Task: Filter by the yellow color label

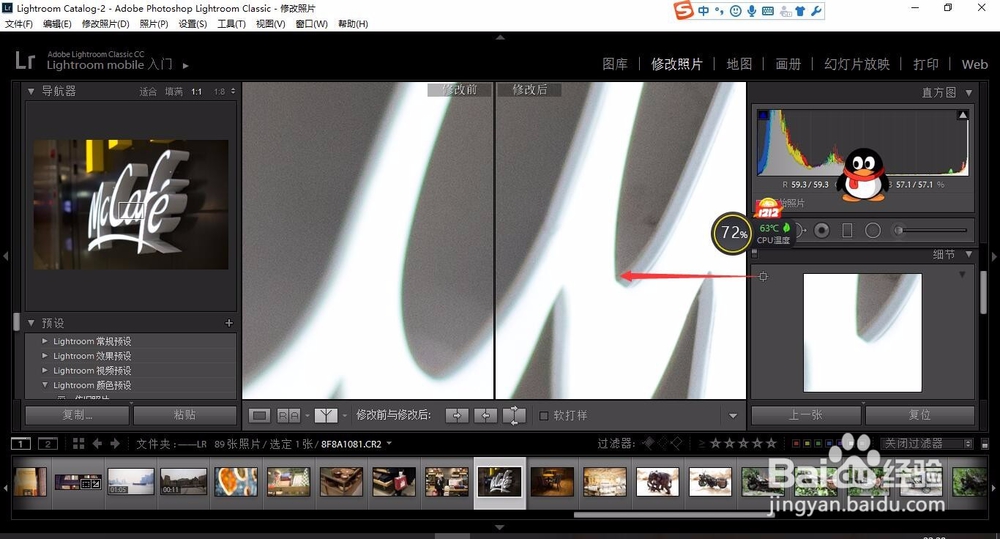Action: point(807,443)
